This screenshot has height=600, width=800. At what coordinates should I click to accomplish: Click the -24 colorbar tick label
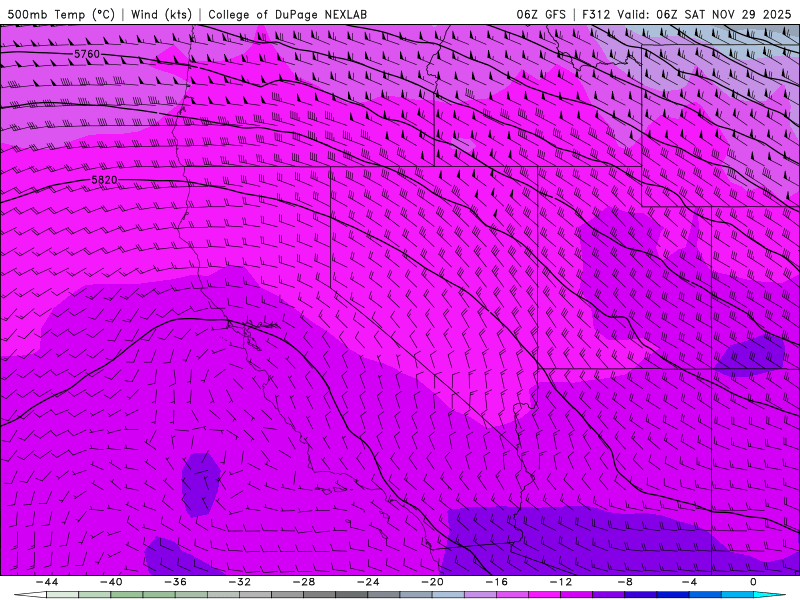368,582
